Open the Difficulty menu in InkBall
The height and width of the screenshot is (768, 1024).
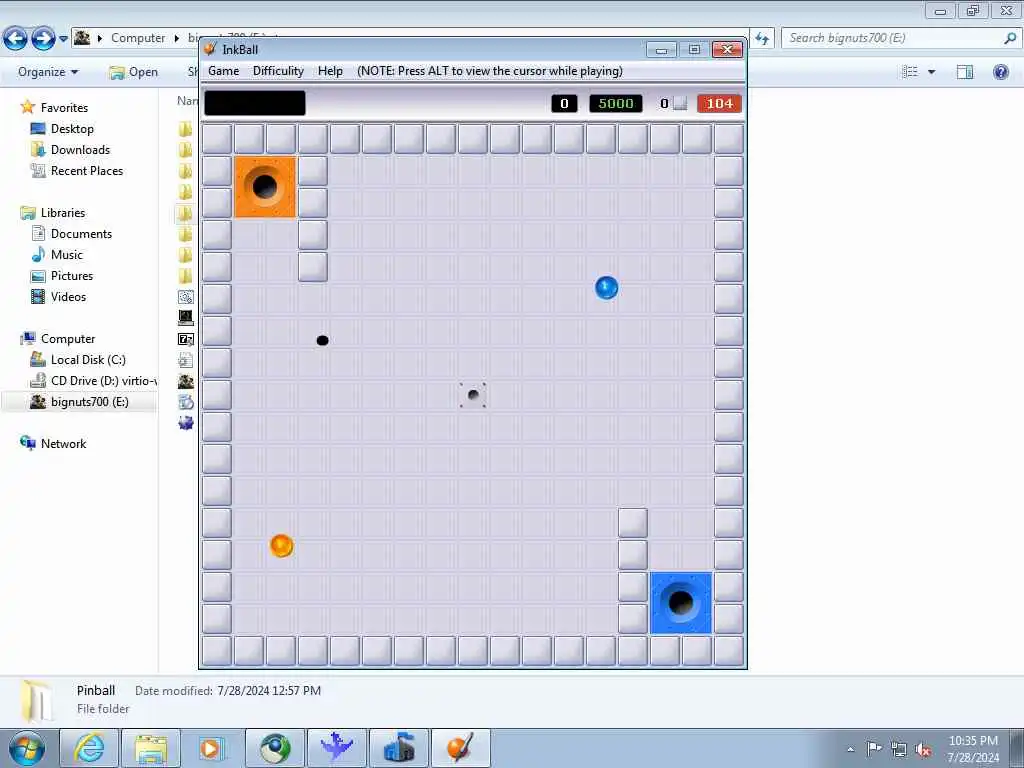click(278, 71)
